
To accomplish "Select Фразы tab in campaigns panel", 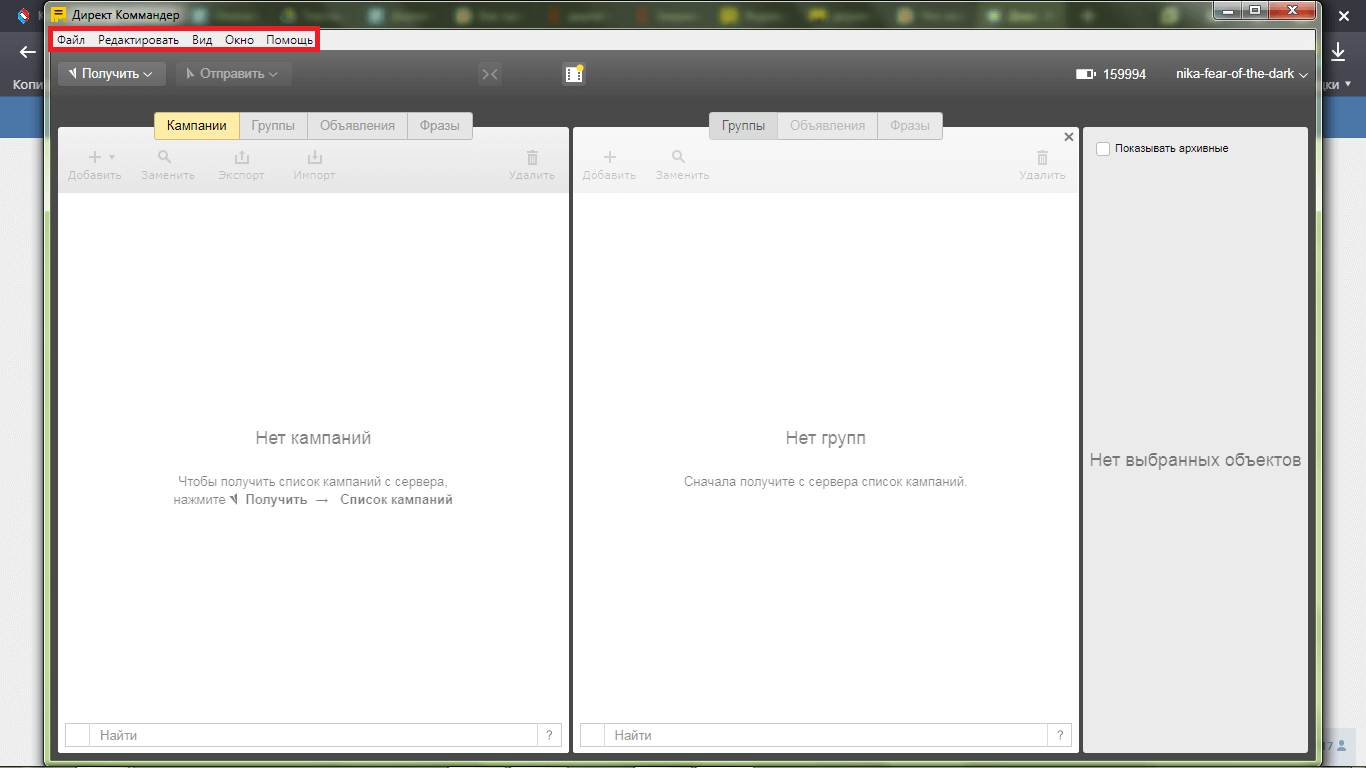I will click(440, 126).
